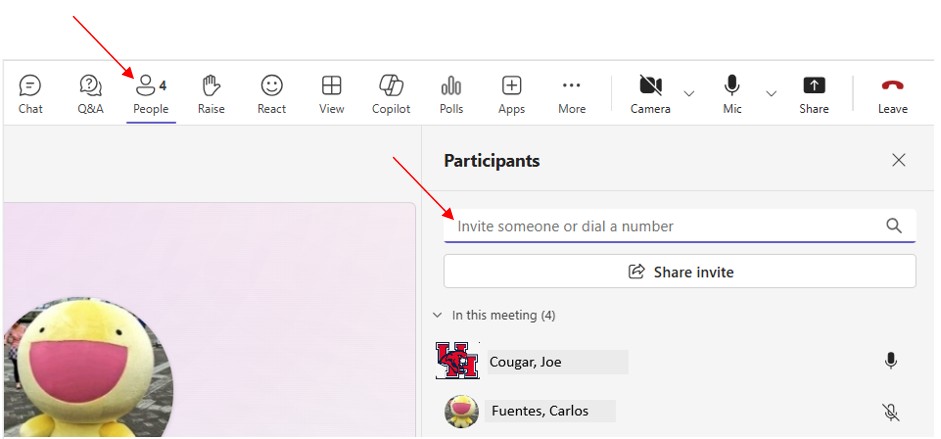The image size is (941, 439).
Task: Click the large yellow character video avatar
Action: (88, 367)
